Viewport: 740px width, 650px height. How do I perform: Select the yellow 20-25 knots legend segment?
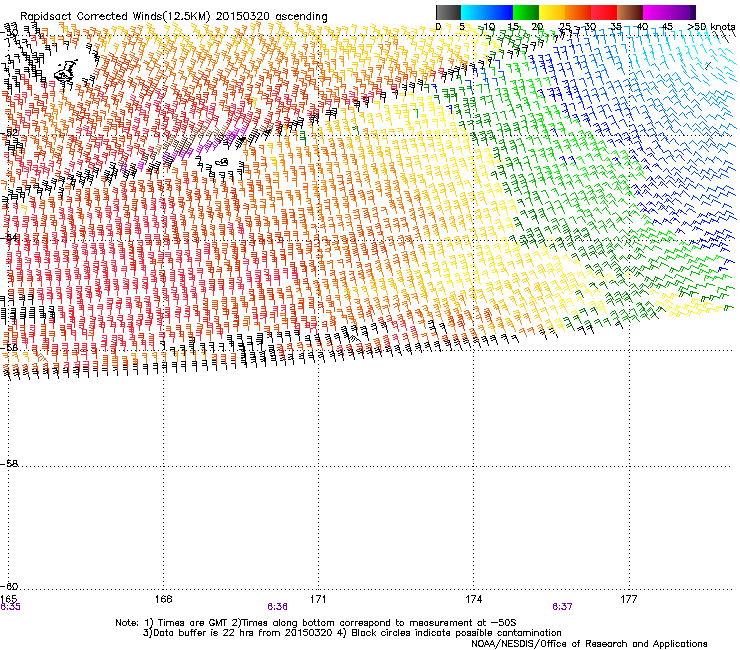coord(552,12)
